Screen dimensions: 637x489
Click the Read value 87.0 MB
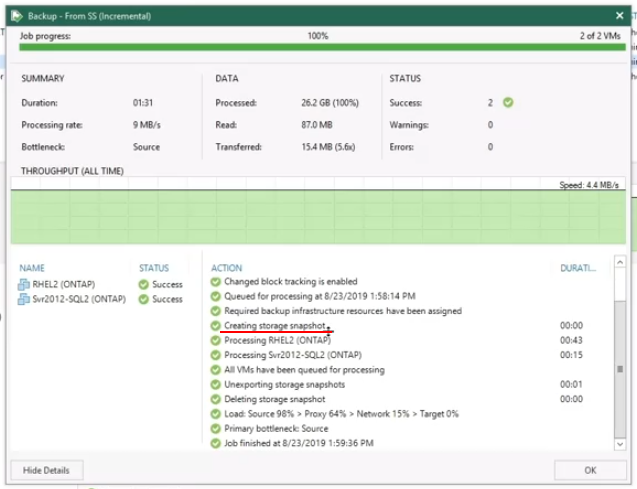(317, 125)
